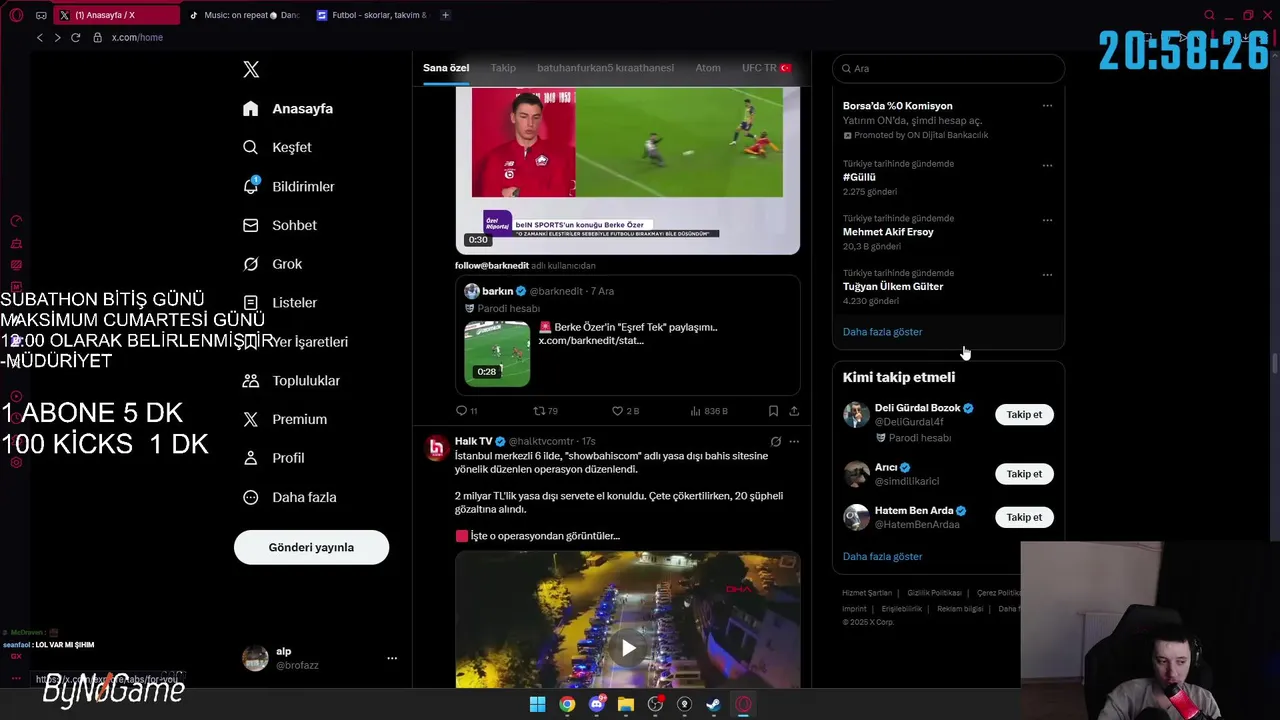Open the X logo home icon
This screenshot has height=720, width=1280.
251,69
